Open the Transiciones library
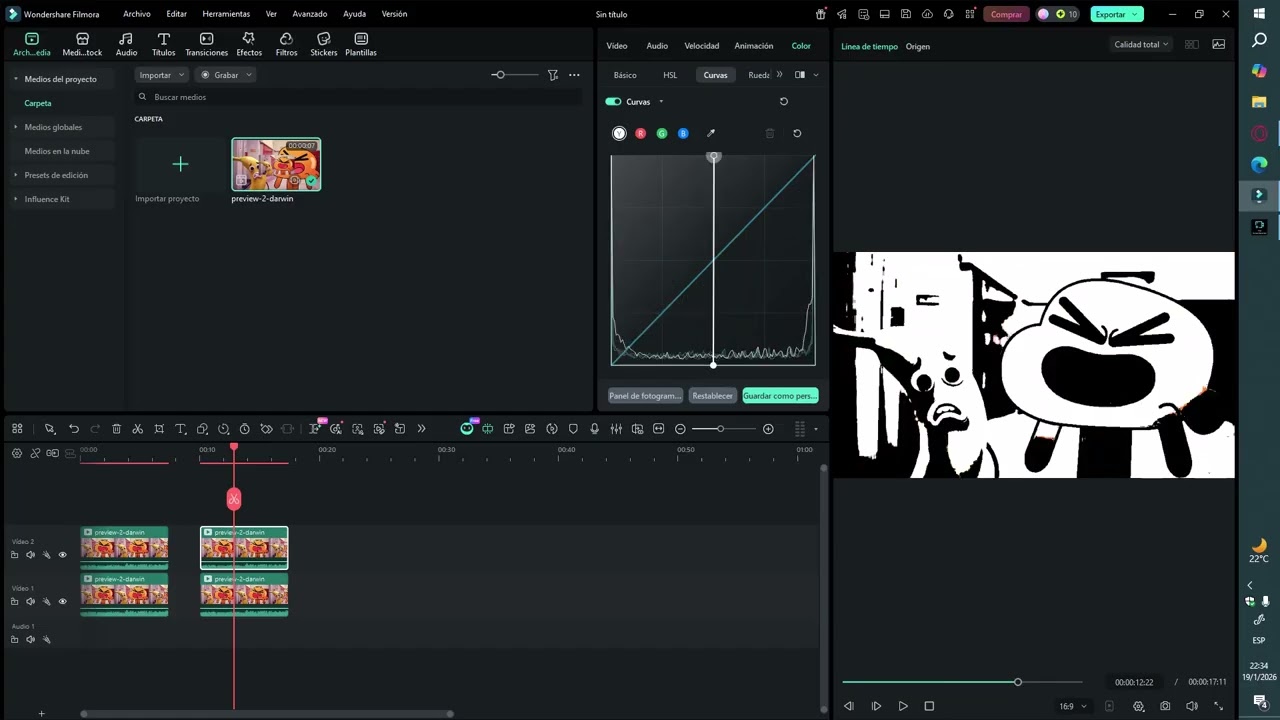The height and width of the screenshot is (720, 1280). click(206, 44)
